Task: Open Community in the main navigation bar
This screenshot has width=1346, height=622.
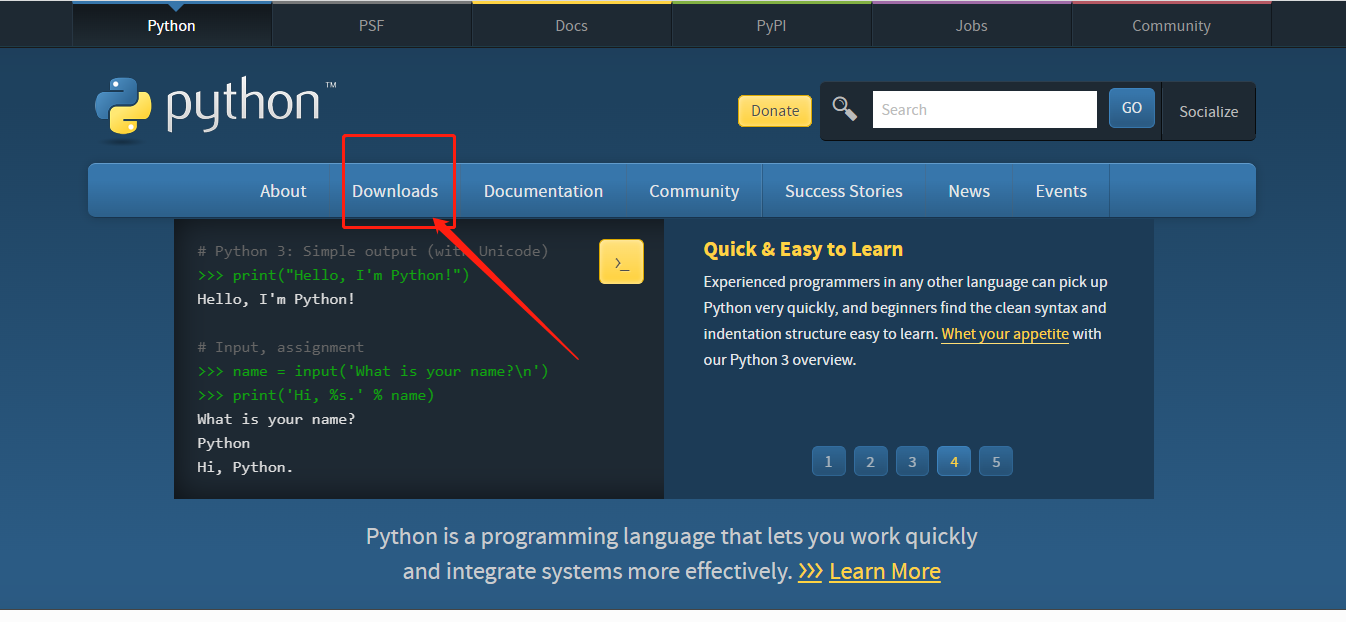Action: click(x=694, y=191)
